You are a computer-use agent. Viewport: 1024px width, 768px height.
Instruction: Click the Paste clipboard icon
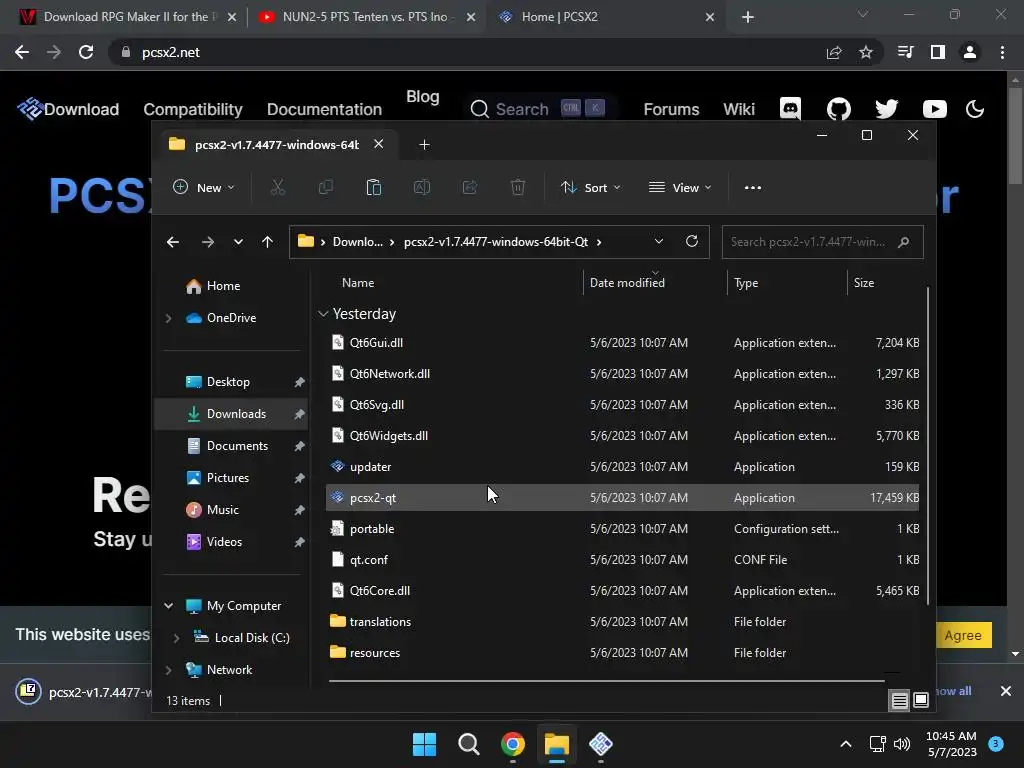pyautogui.click(x=374, y=187)
